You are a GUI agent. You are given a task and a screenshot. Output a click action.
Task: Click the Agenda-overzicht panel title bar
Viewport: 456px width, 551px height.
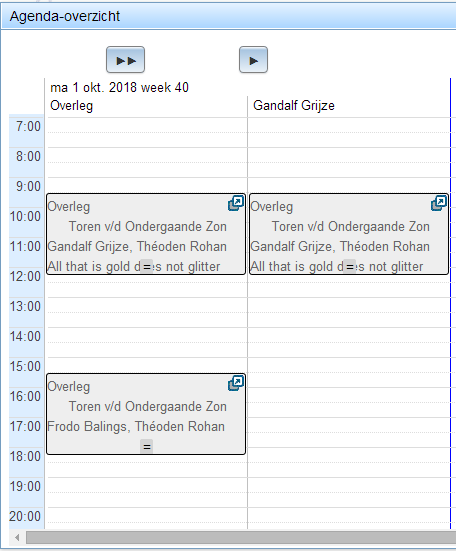tap(229, 16)
